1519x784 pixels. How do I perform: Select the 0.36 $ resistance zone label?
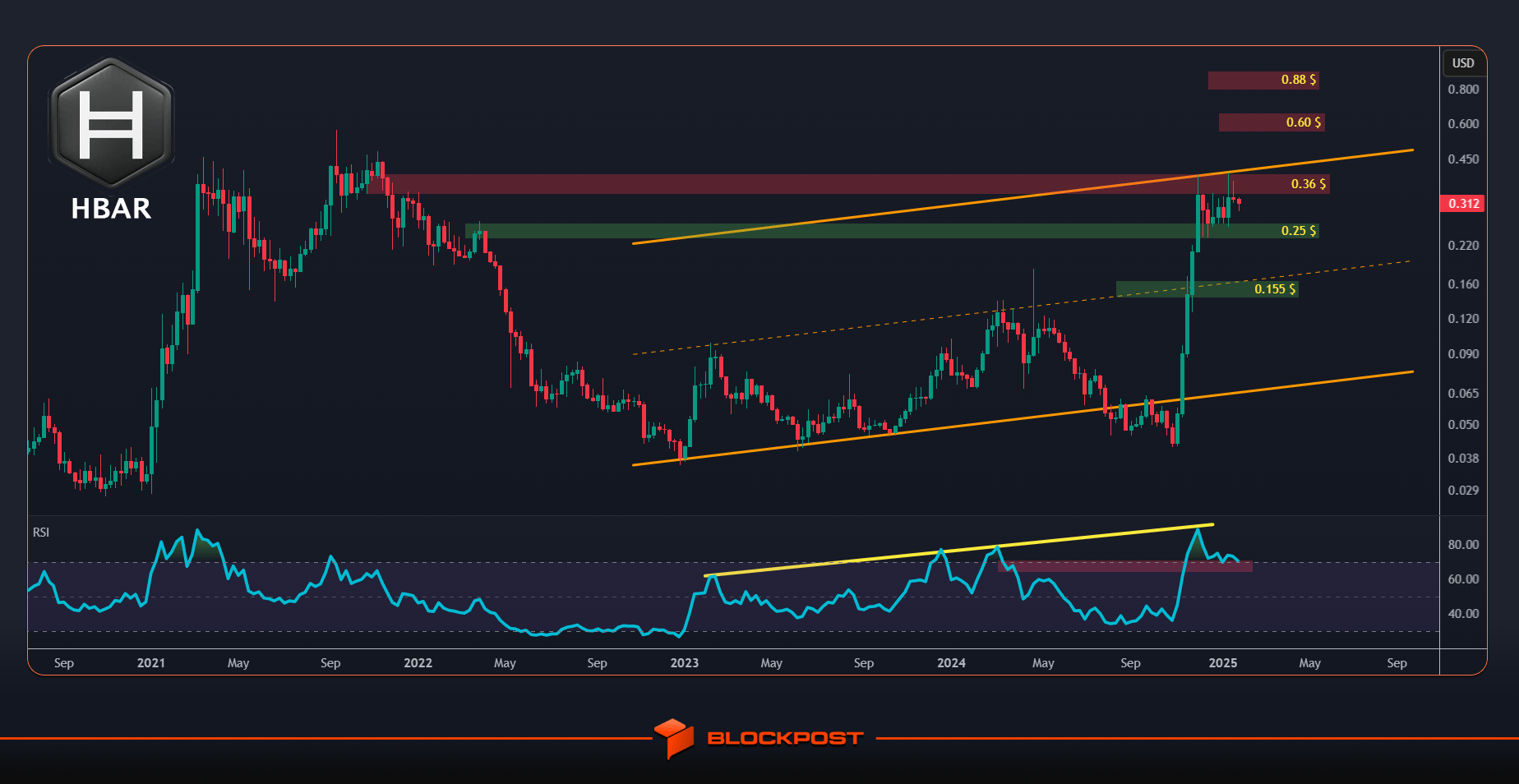(1309, 184)
